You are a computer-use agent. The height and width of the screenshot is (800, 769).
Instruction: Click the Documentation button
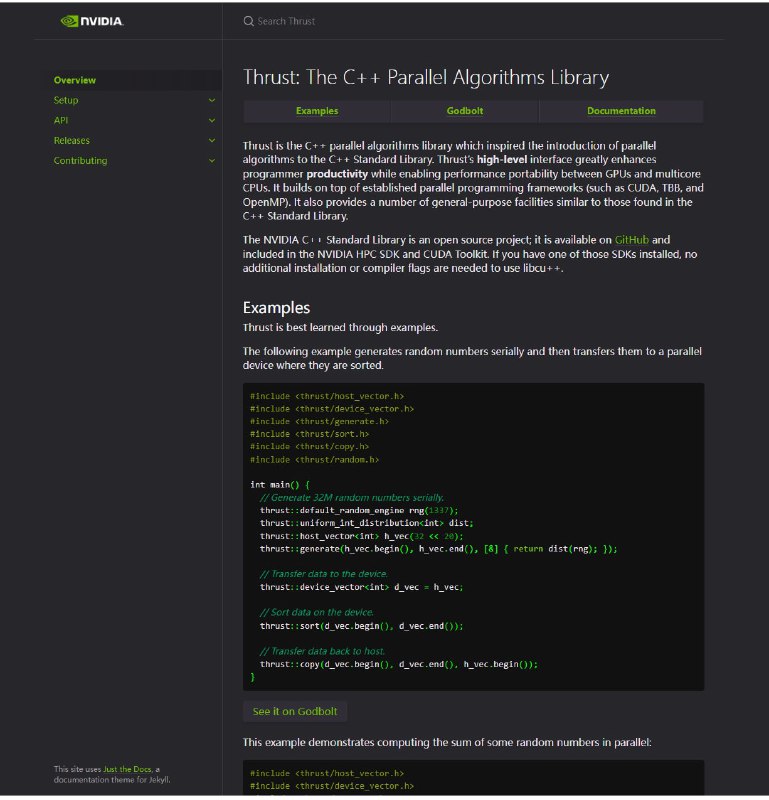pyautogui.click(x=621, y=111)
